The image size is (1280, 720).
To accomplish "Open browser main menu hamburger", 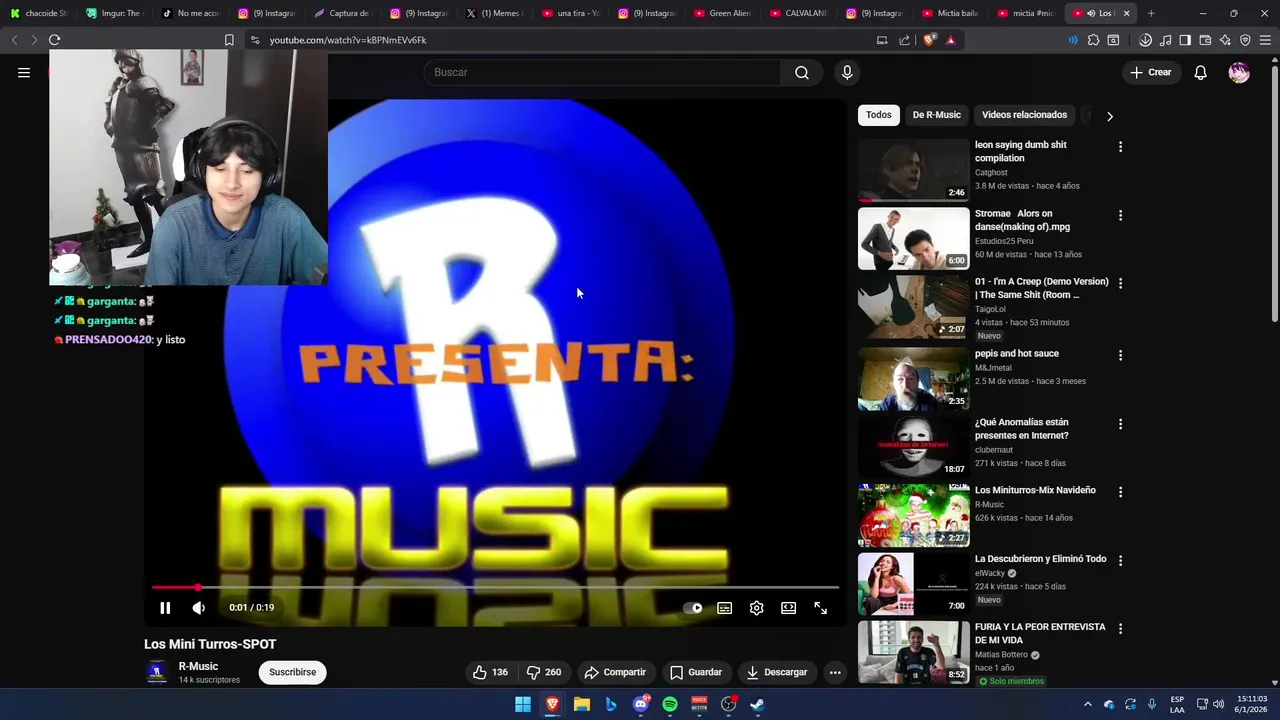I will [1265, 40].
